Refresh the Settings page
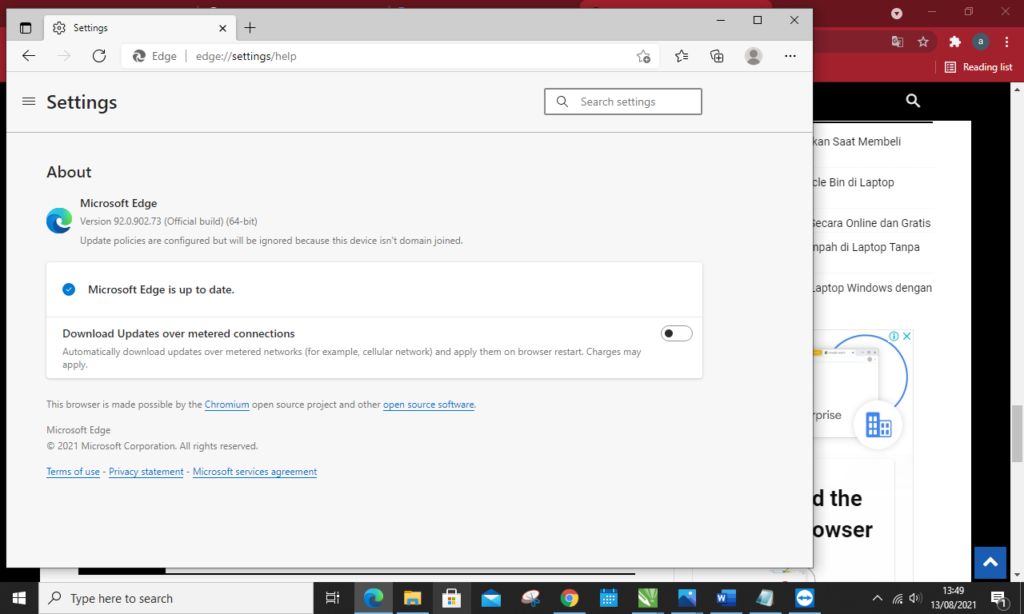Viewport: 1024px width, 614px height. click(x=98, y=57)
